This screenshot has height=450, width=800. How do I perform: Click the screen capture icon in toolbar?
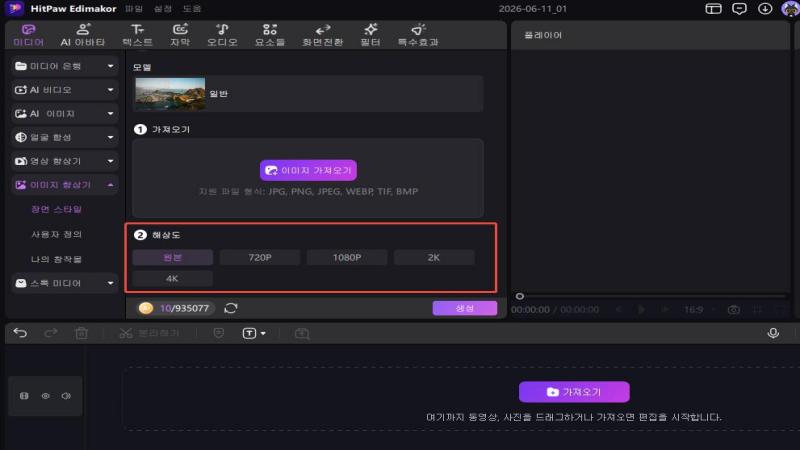point(302,334)
